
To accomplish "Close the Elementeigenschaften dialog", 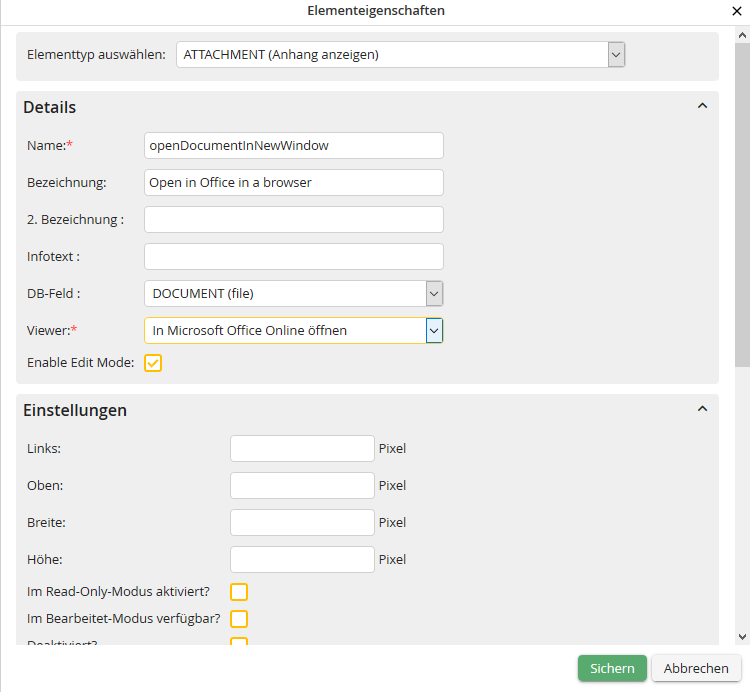I will pyautogui.click(x=736, y=11).
